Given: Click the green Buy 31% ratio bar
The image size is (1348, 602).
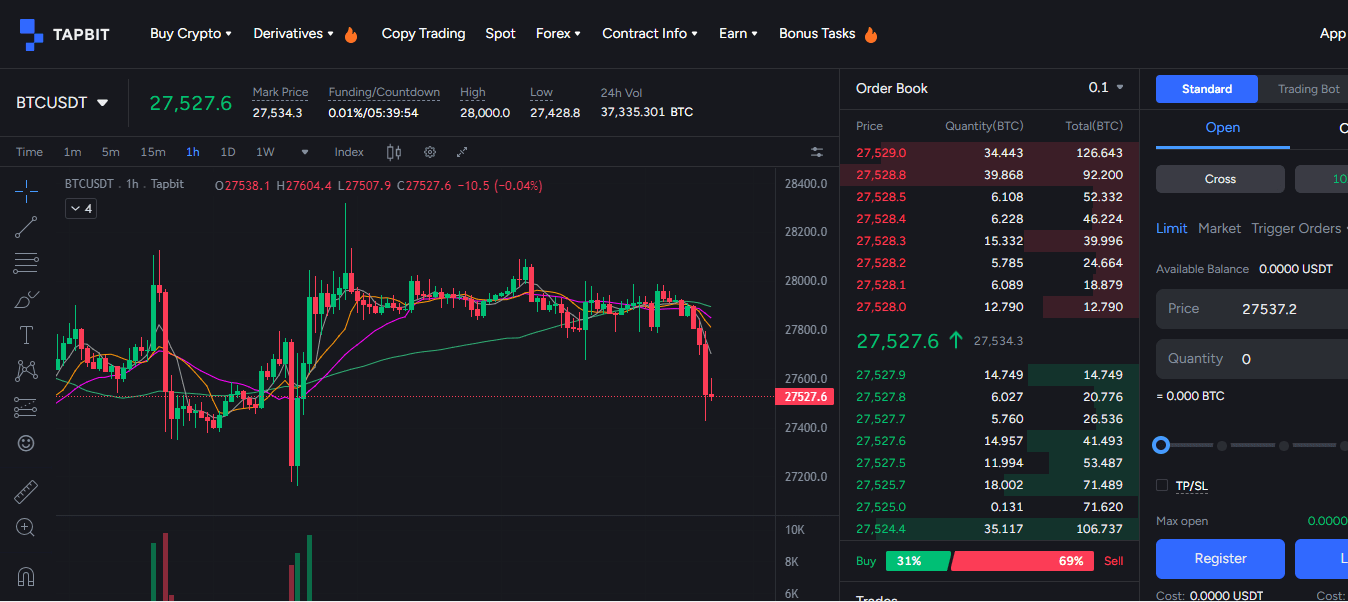Looking at the screenshot, I should click(x=919, y=561).
